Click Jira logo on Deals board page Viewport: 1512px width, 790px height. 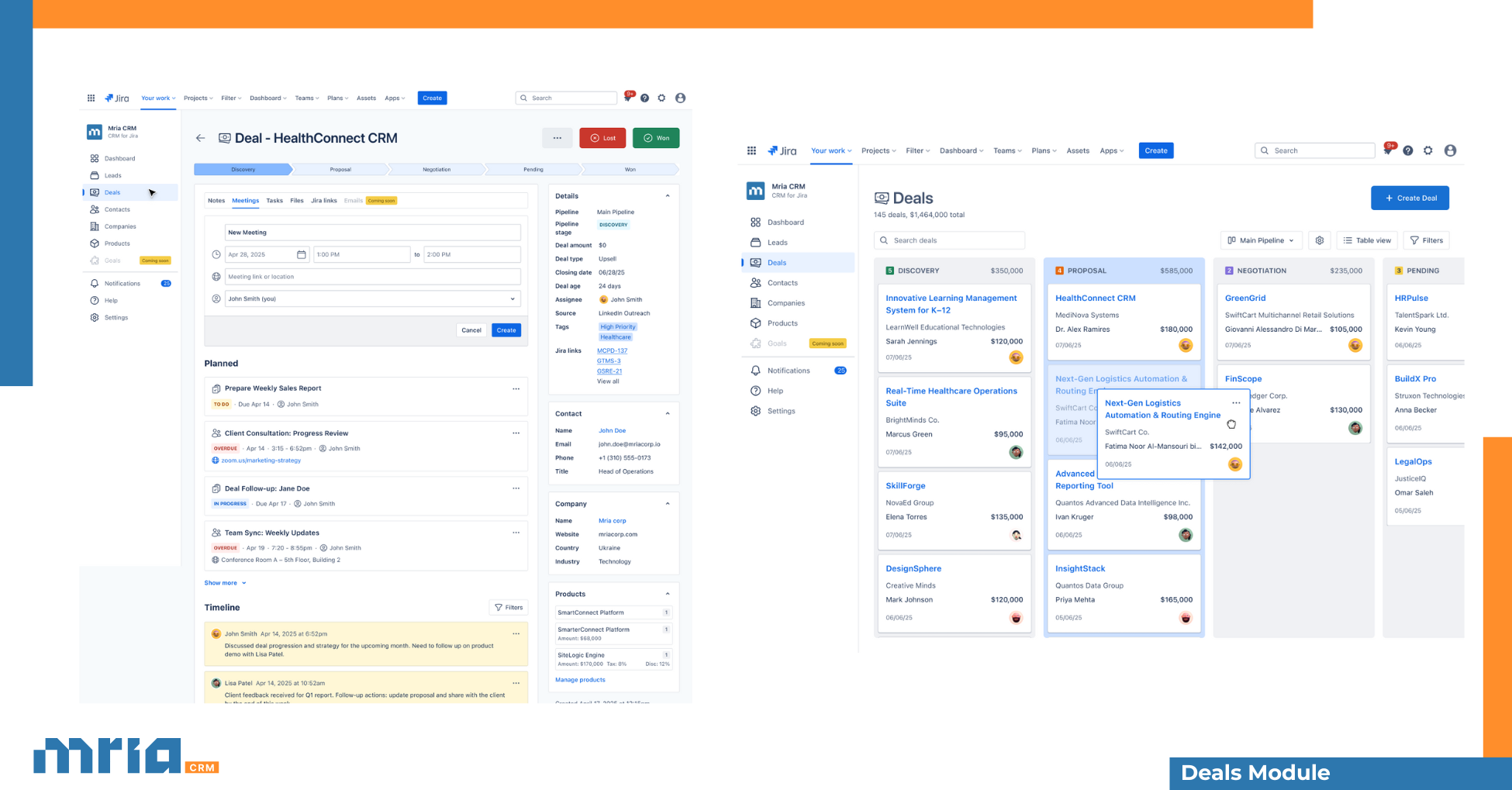click(x=782, y=150)
